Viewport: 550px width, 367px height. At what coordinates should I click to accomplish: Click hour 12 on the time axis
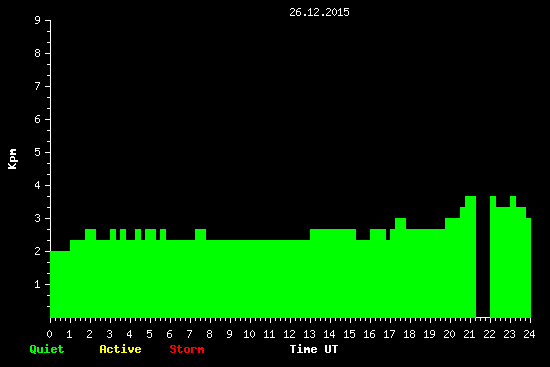(x=289, y=334)
